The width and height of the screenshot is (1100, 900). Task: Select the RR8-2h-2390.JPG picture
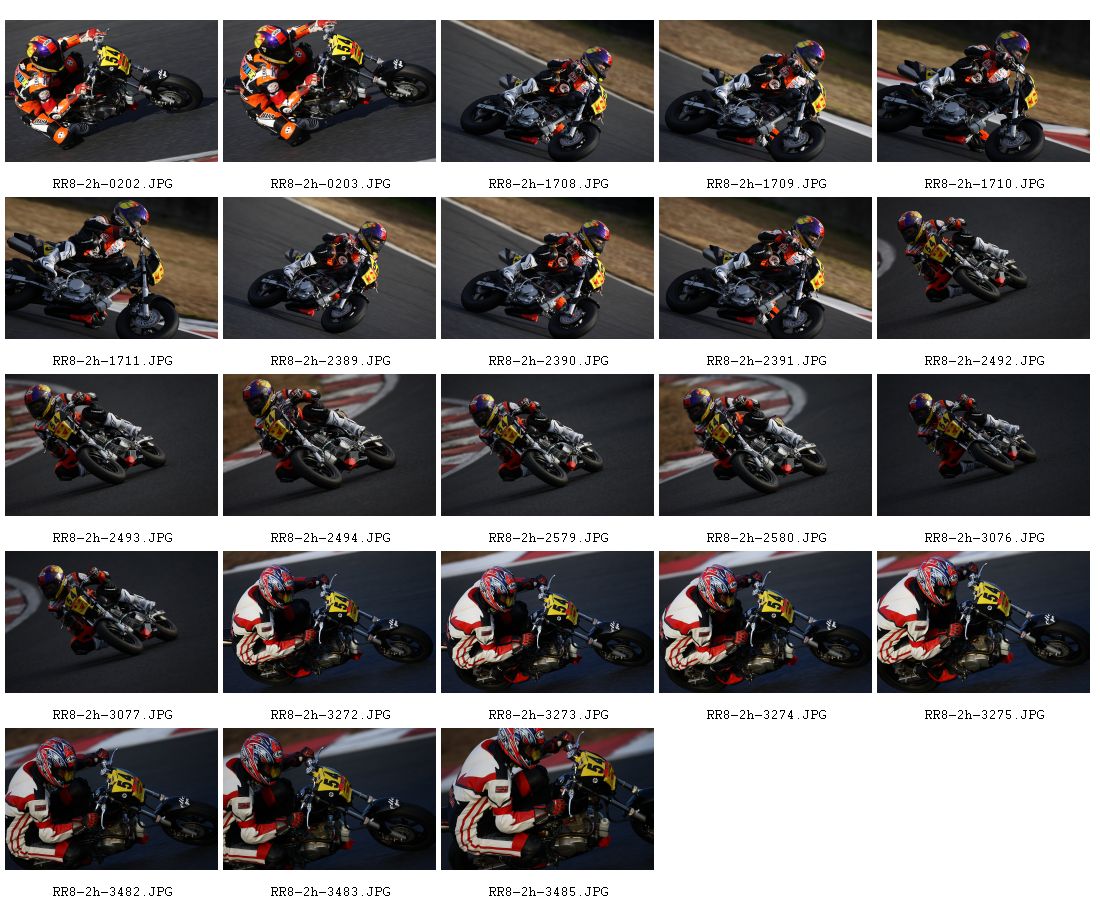[x=547, y=268]
